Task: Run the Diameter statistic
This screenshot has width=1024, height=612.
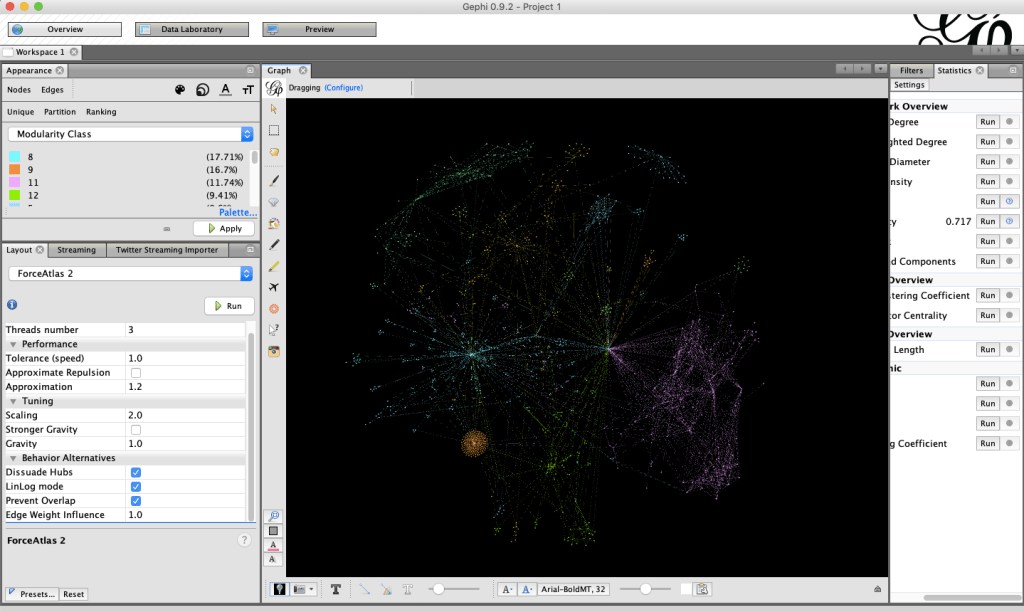Action: click(987, 162)
